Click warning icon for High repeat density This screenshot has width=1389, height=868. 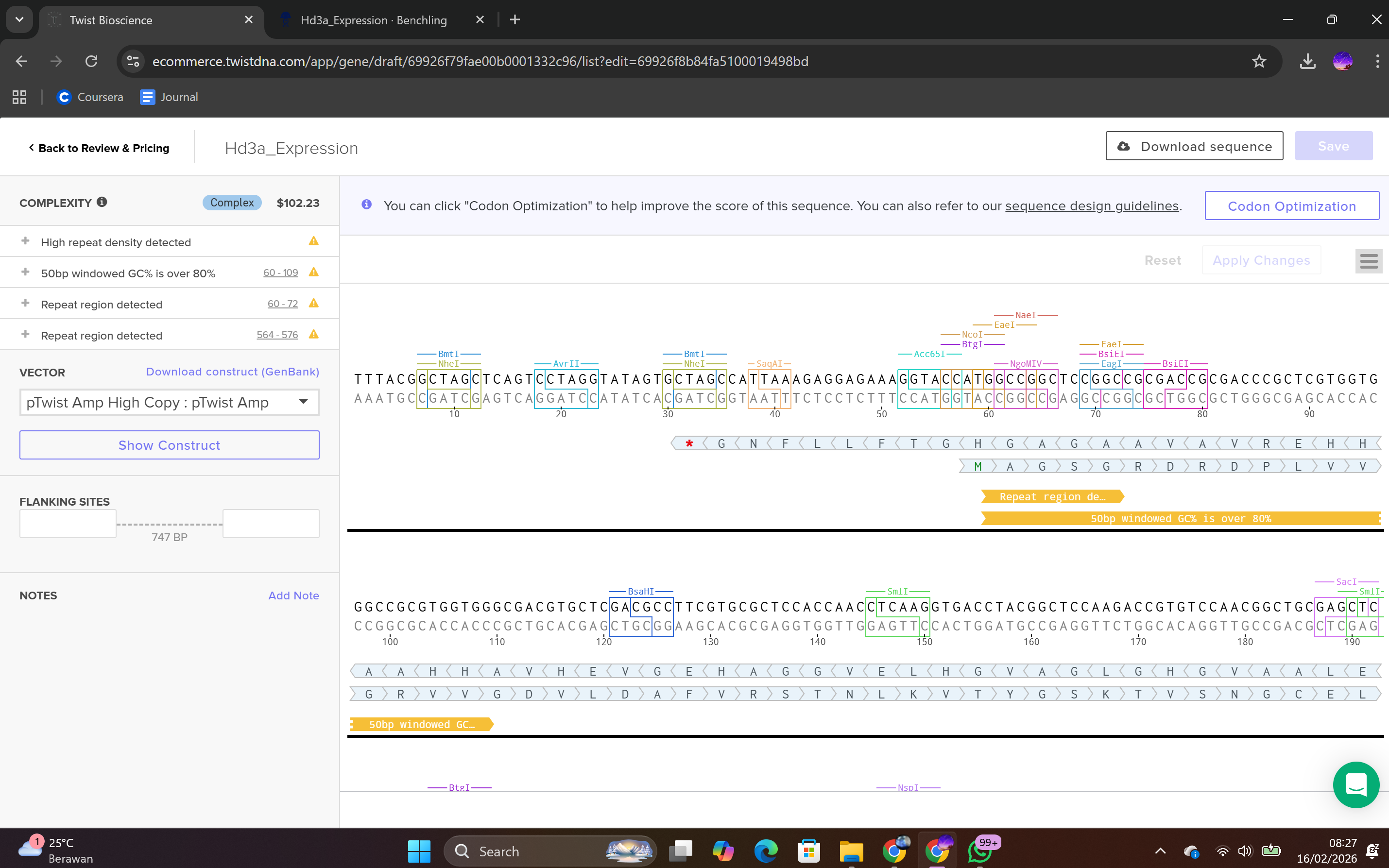(x=313, y=241)
